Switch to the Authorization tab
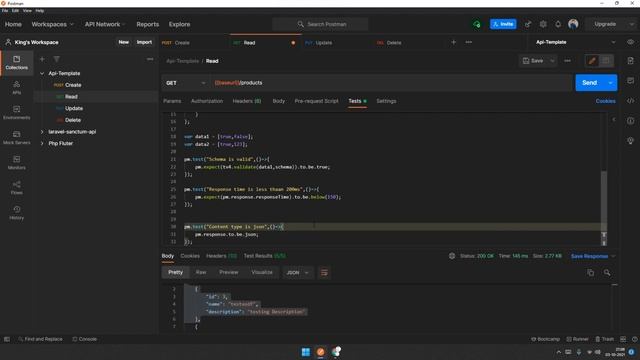Image resolution: width=640 pixels, height=360 pixels. coord(207,101)
